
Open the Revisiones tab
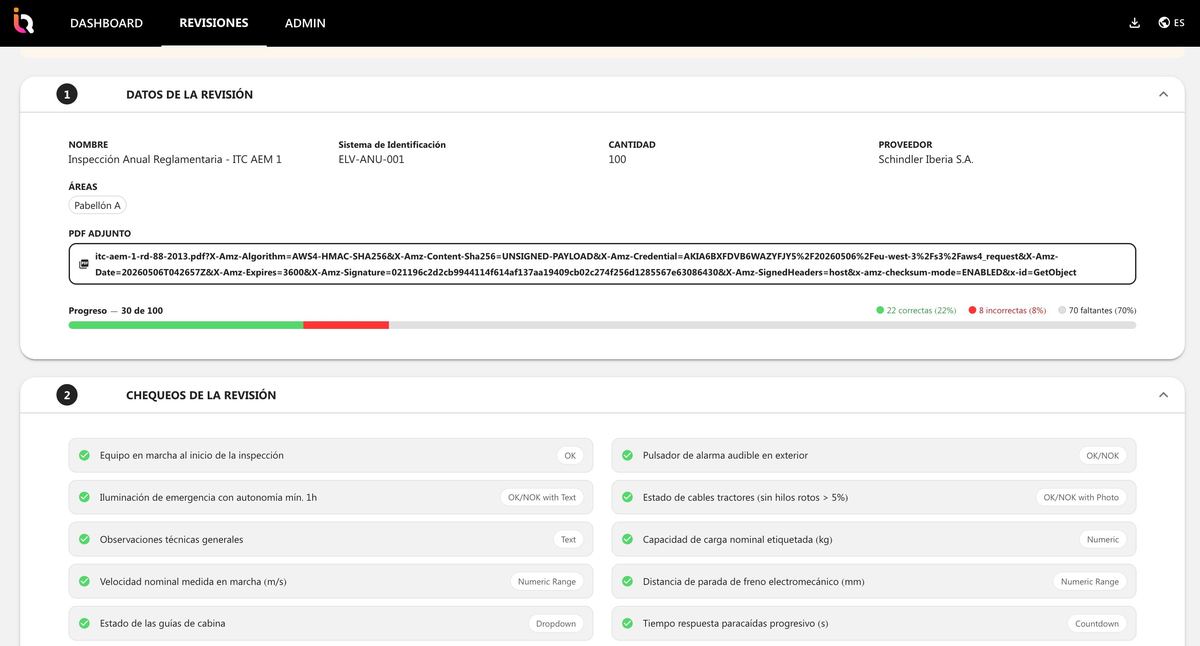pyautogui.click(x=214, y=23)
